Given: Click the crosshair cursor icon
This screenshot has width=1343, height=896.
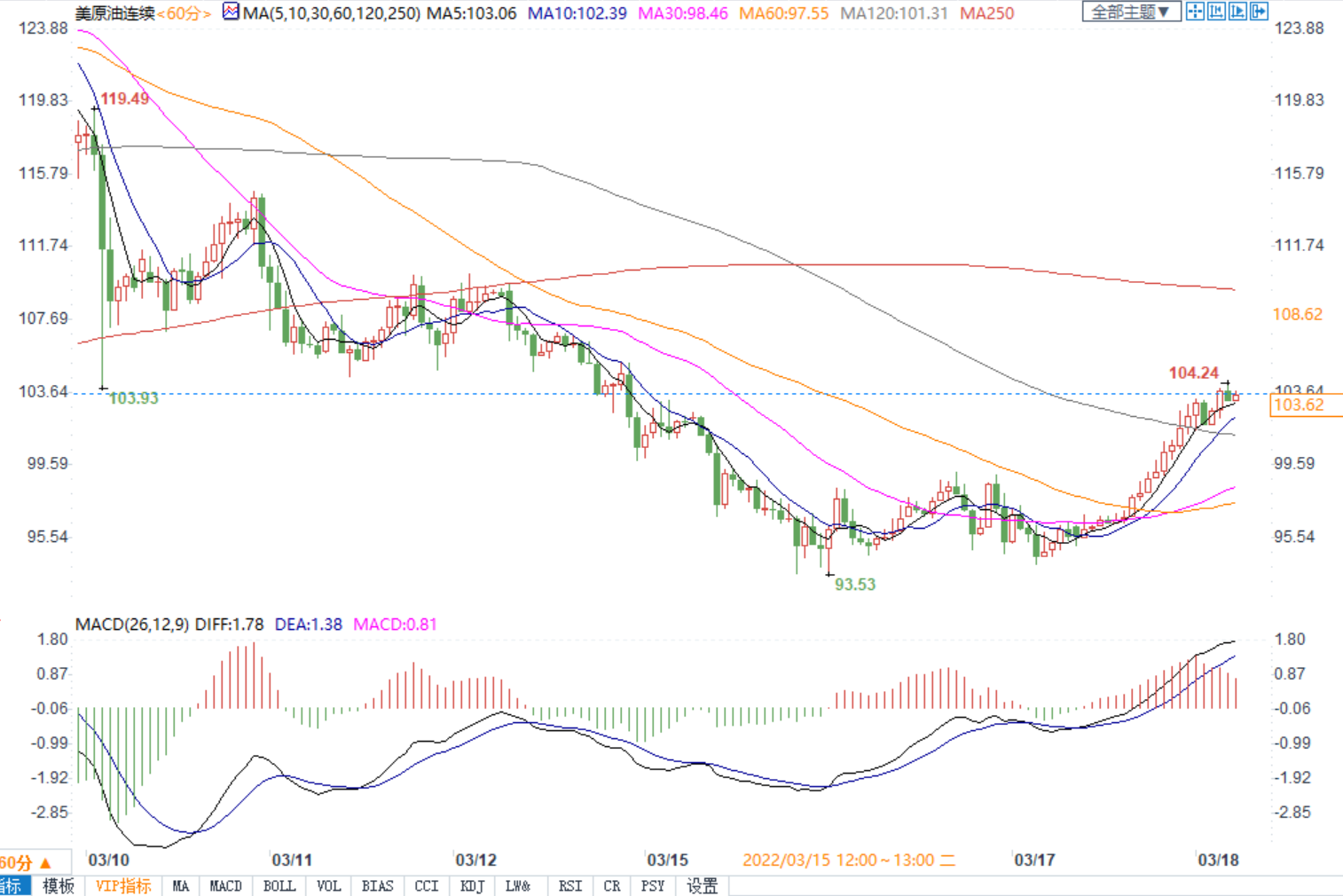Looking at the screenshot, I should [1195, 12].
